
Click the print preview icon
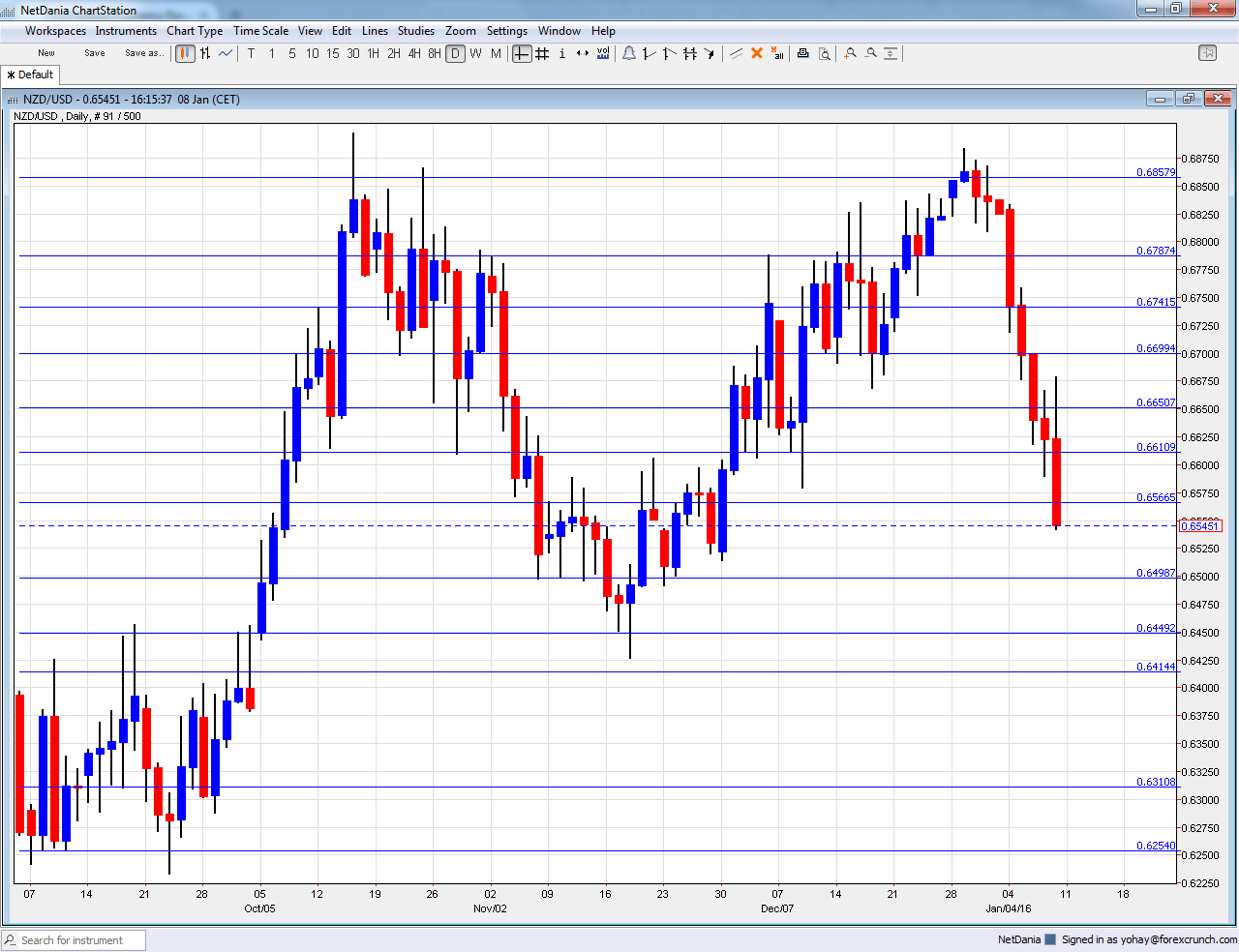click(x=825, y=53)
